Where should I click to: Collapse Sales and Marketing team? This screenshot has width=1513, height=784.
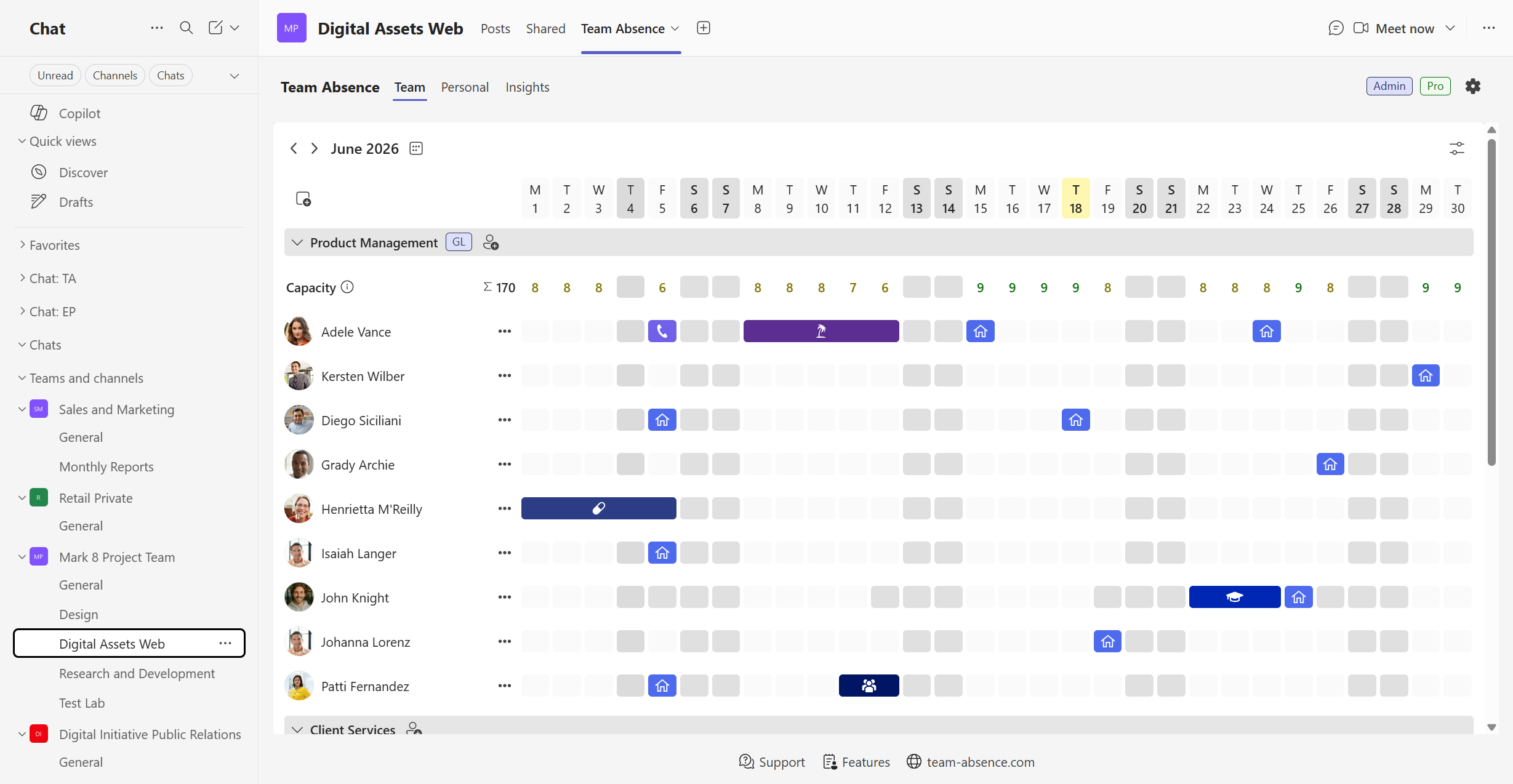(22, 409)
